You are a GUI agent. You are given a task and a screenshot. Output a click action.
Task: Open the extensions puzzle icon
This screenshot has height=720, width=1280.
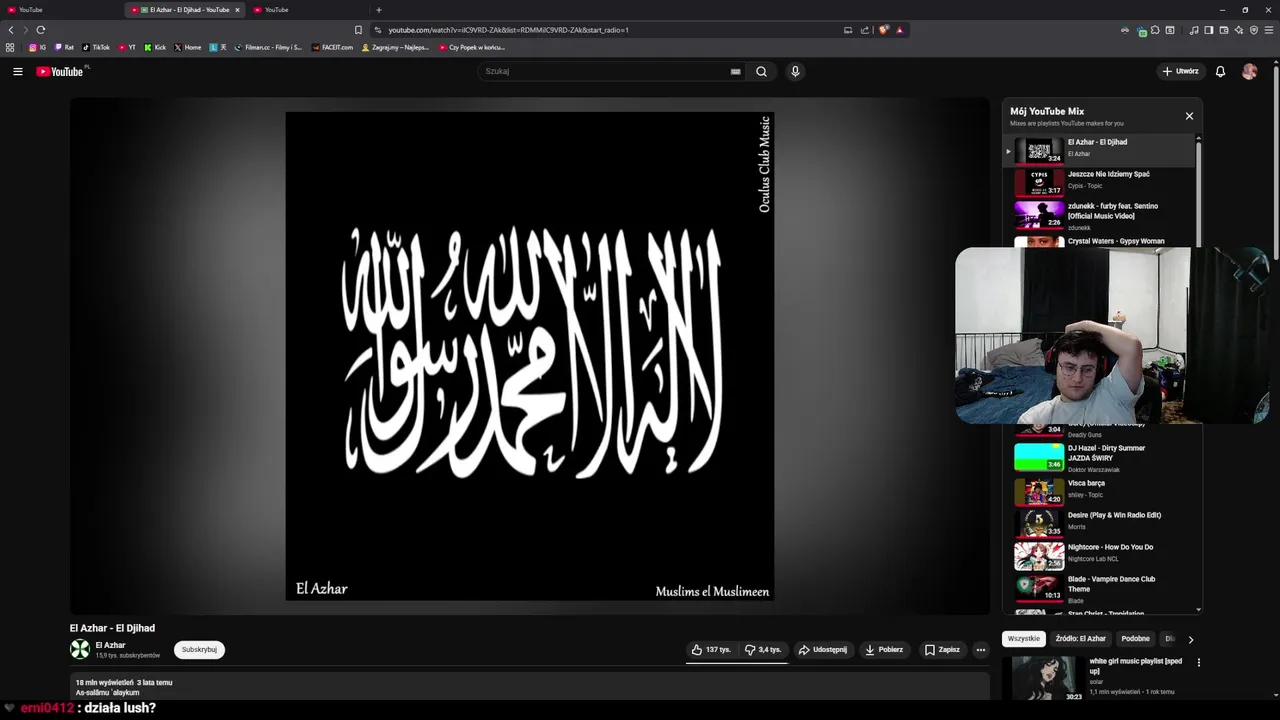click(x=1155, y=30)
